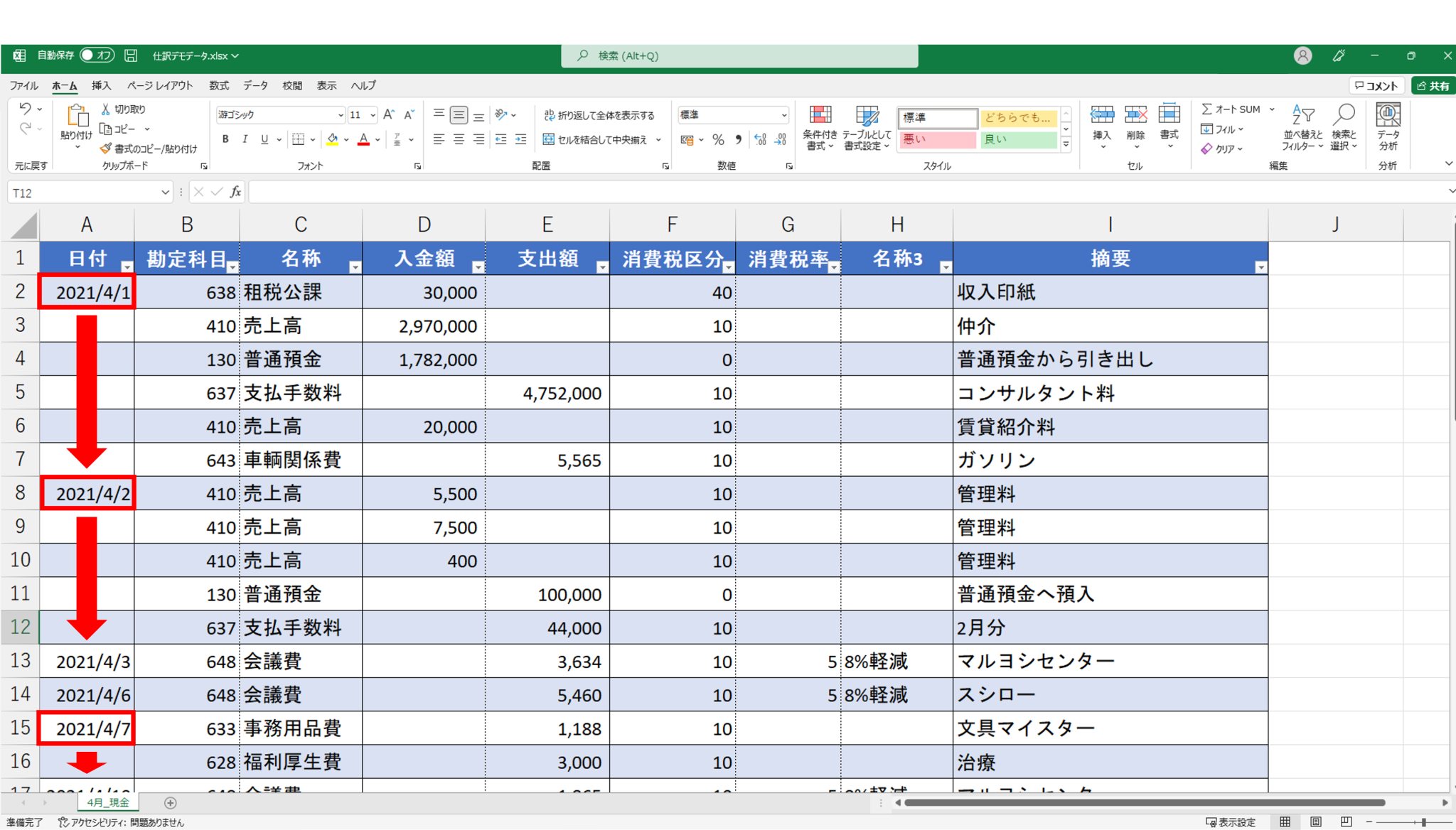The height and width of the screenshot is (830, 1456).
Task: Click the Italic formatting icon
Action: click(x=245, y=139)
